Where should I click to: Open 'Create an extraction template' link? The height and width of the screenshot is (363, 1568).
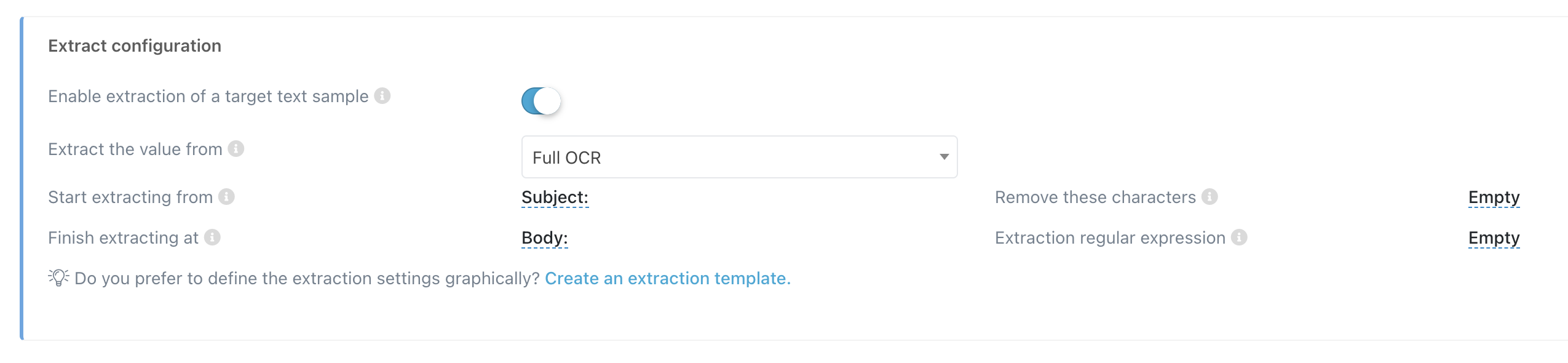coord(667,278)
